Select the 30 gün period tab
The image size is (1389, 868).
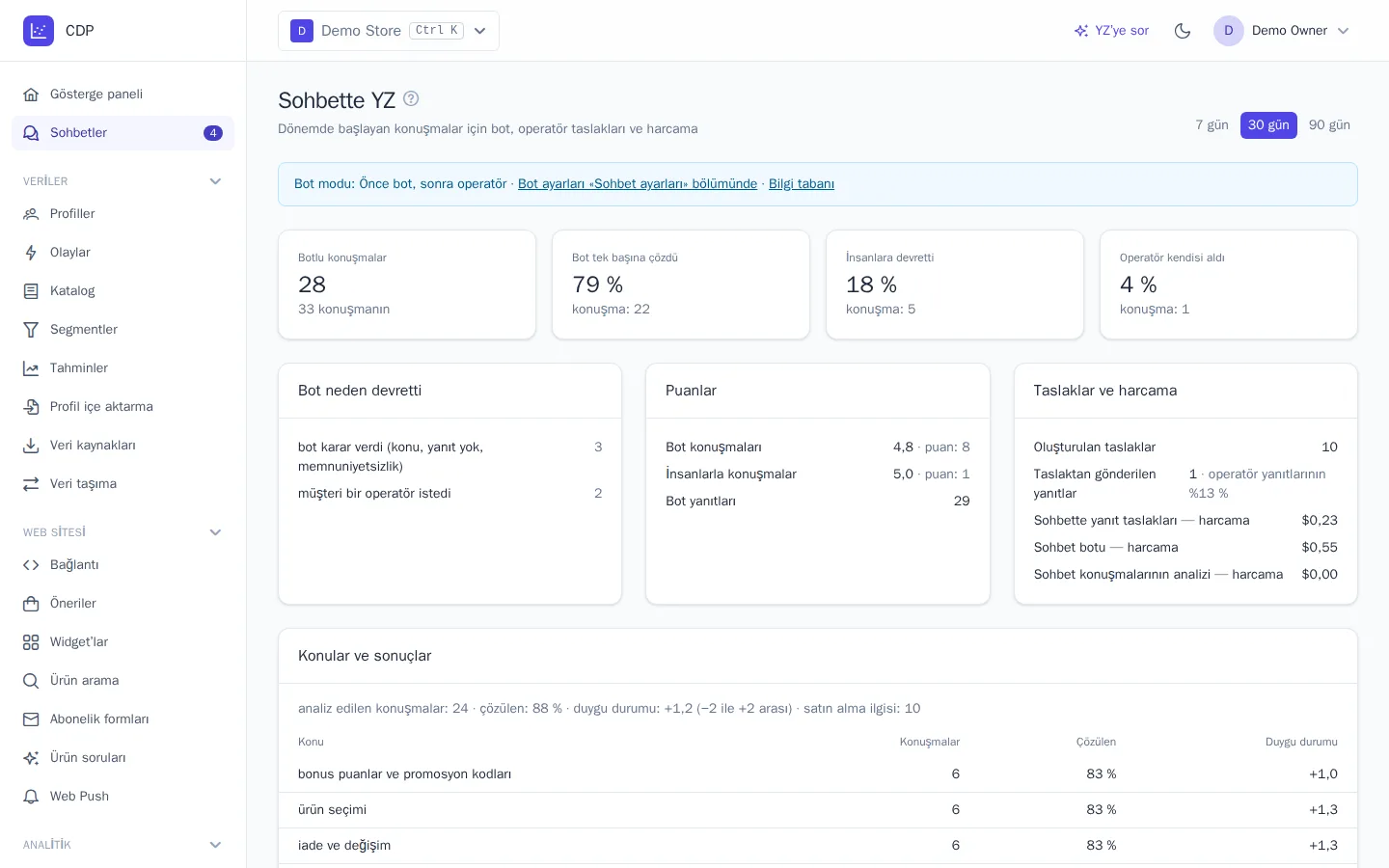1268,125
